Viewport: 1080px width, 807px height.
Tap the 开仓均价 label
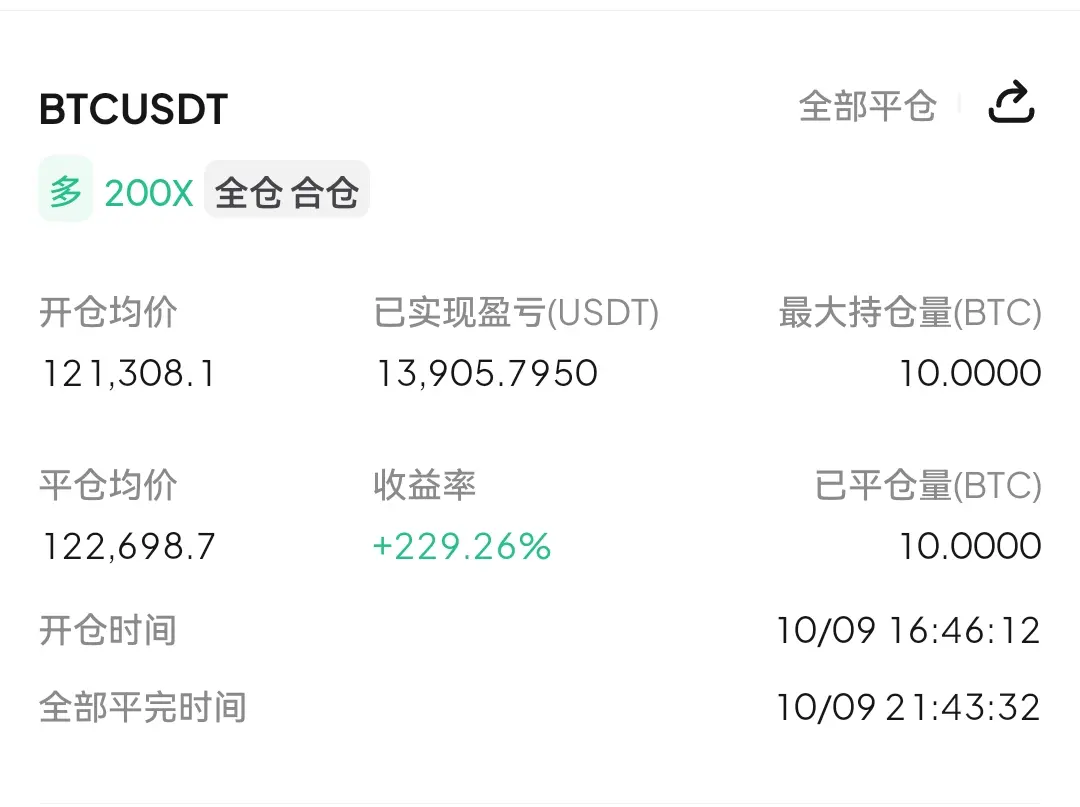(x=108, y=312)
